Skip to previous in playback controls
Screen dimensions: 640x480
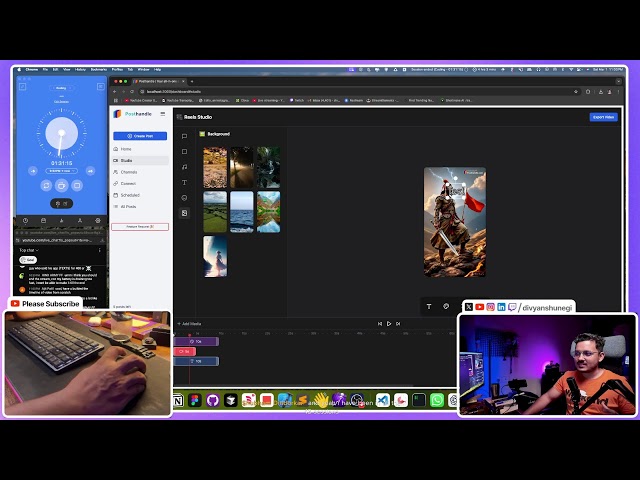[380, 324]
